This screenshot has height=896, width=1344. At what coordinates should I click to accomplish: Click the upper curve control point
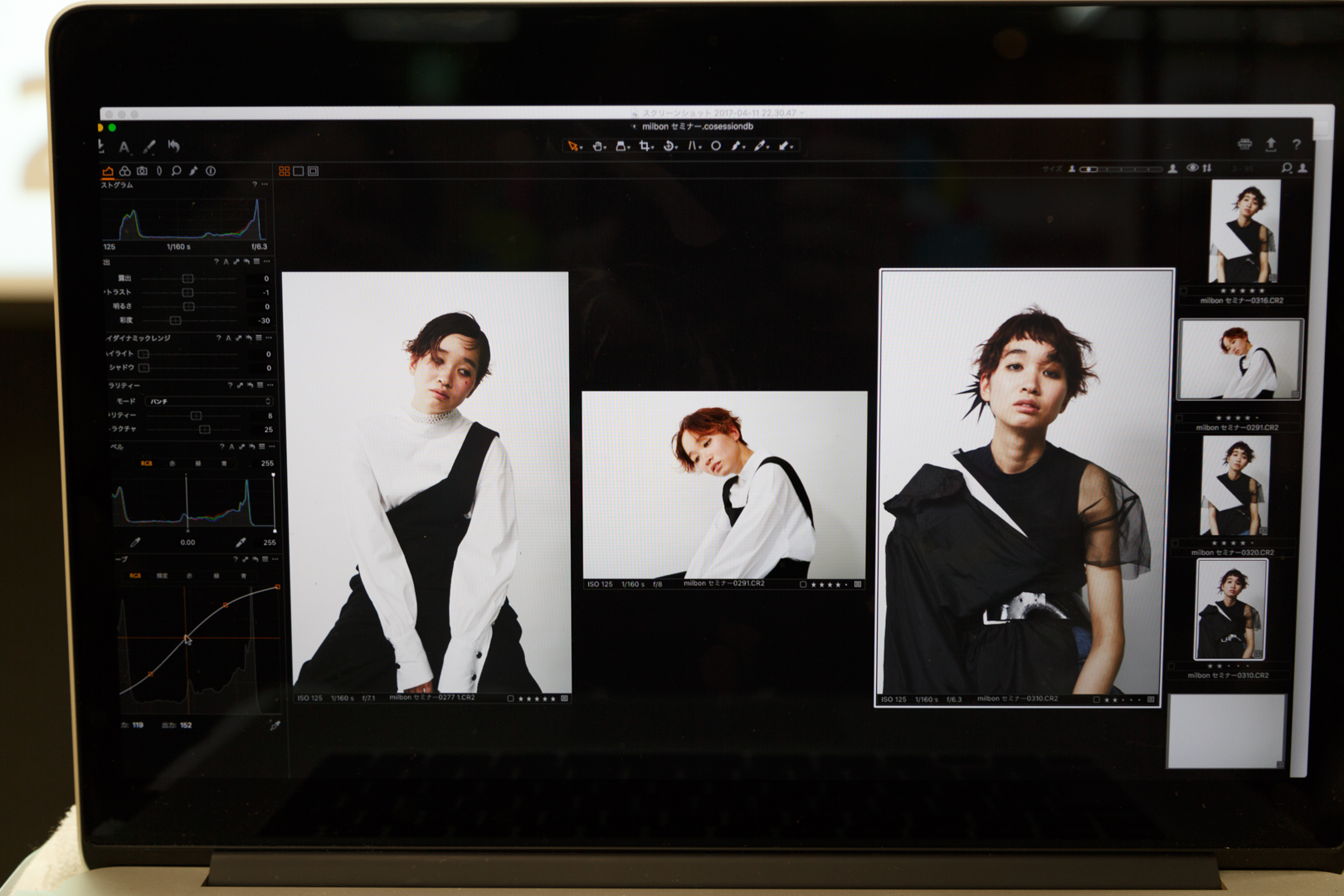tap(226, 605)
